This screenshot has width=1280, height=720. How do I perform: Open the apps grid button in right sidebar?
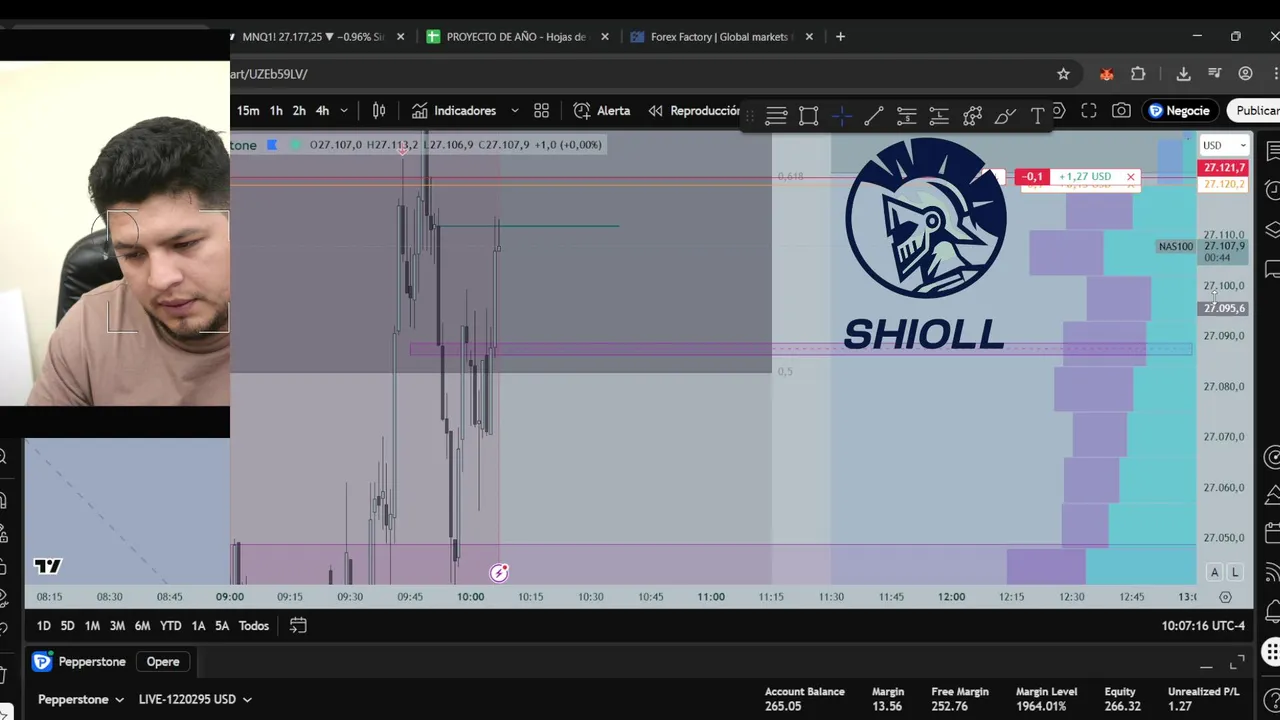coord(1271,652)
